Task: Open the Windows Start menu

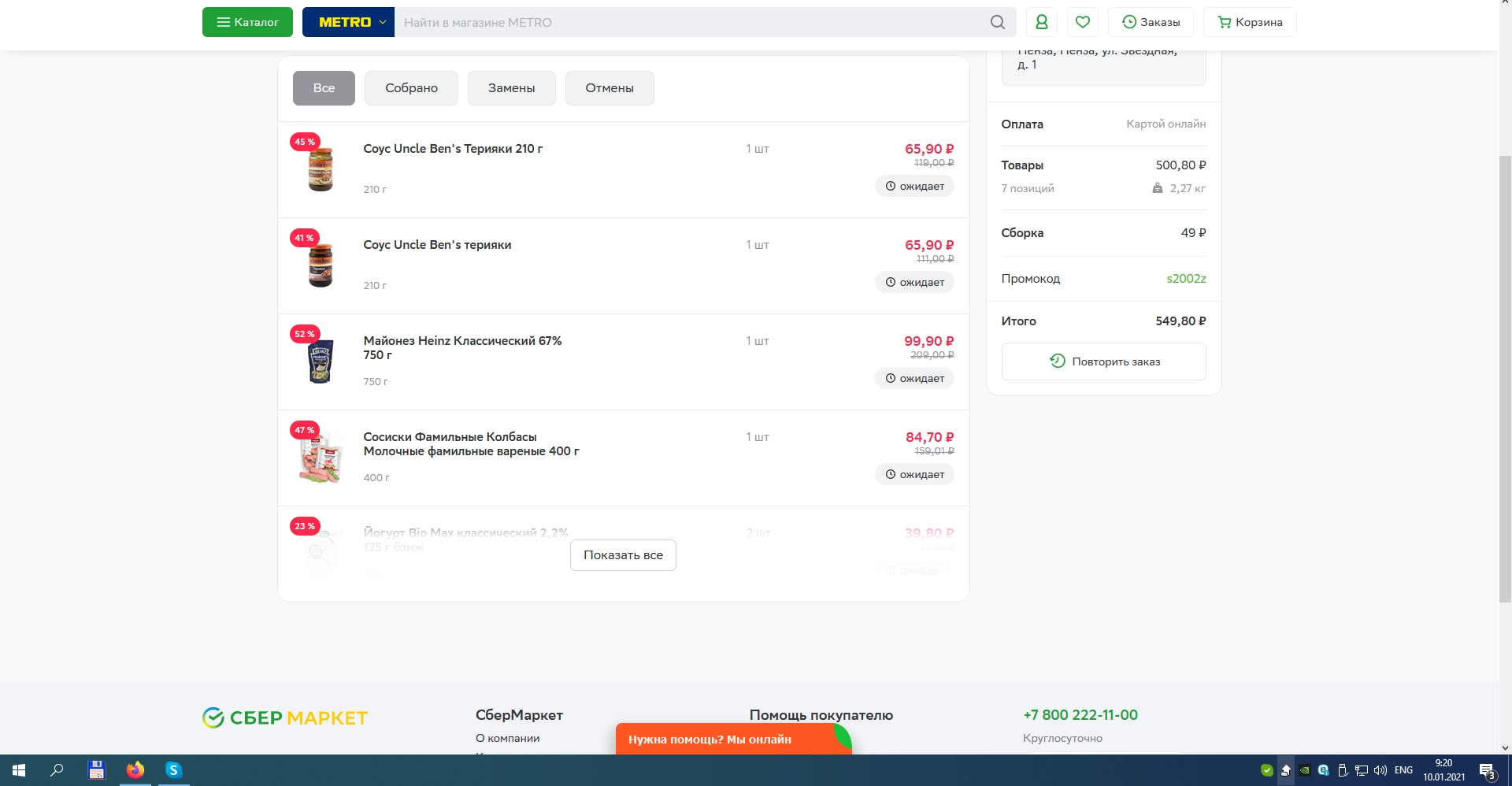Action: tap(19, 770)
